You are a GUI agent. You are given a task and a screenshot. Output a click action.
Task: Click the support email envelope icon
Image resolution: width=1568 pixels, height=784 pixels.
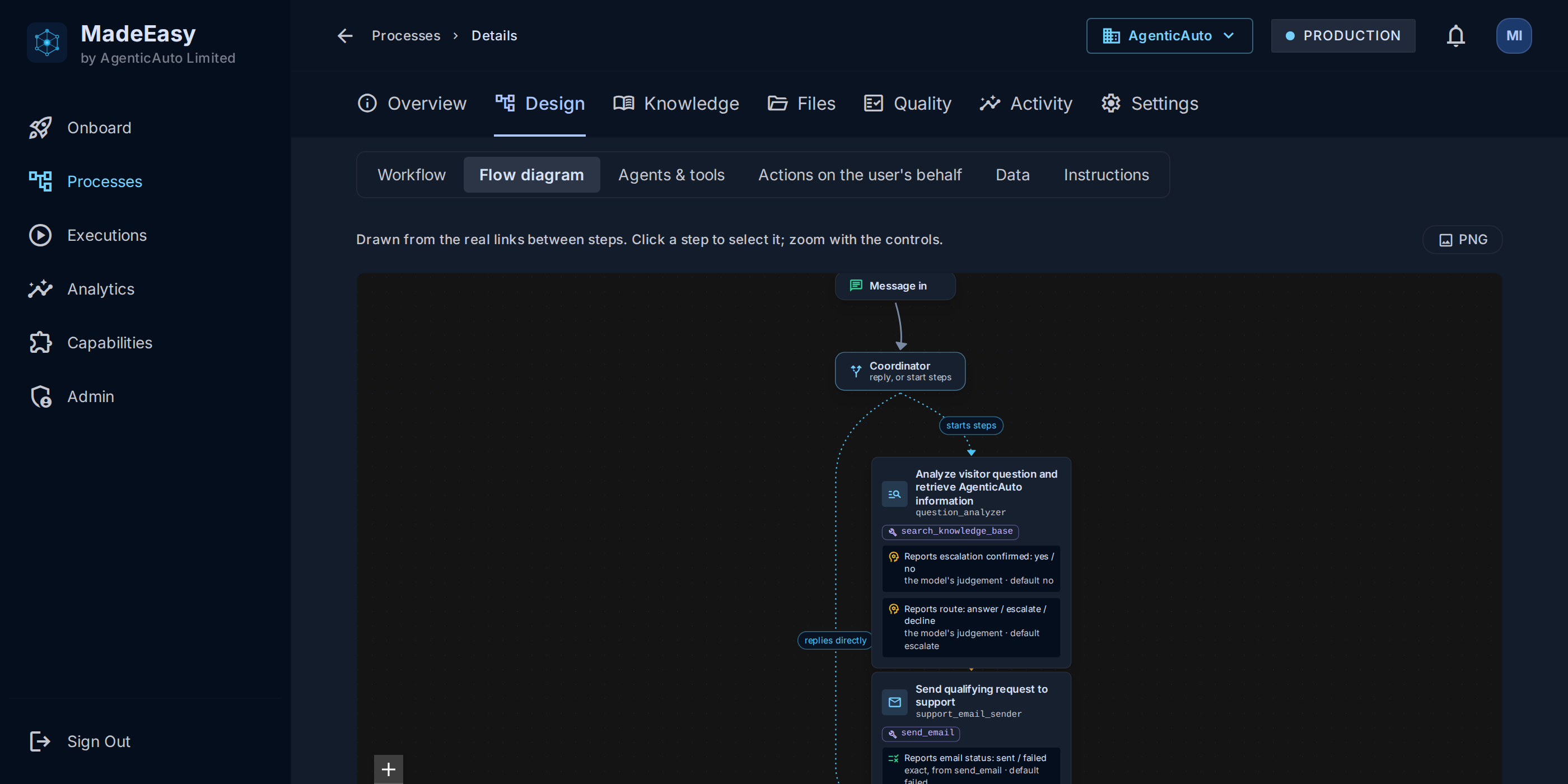click(x=894, y=702)
